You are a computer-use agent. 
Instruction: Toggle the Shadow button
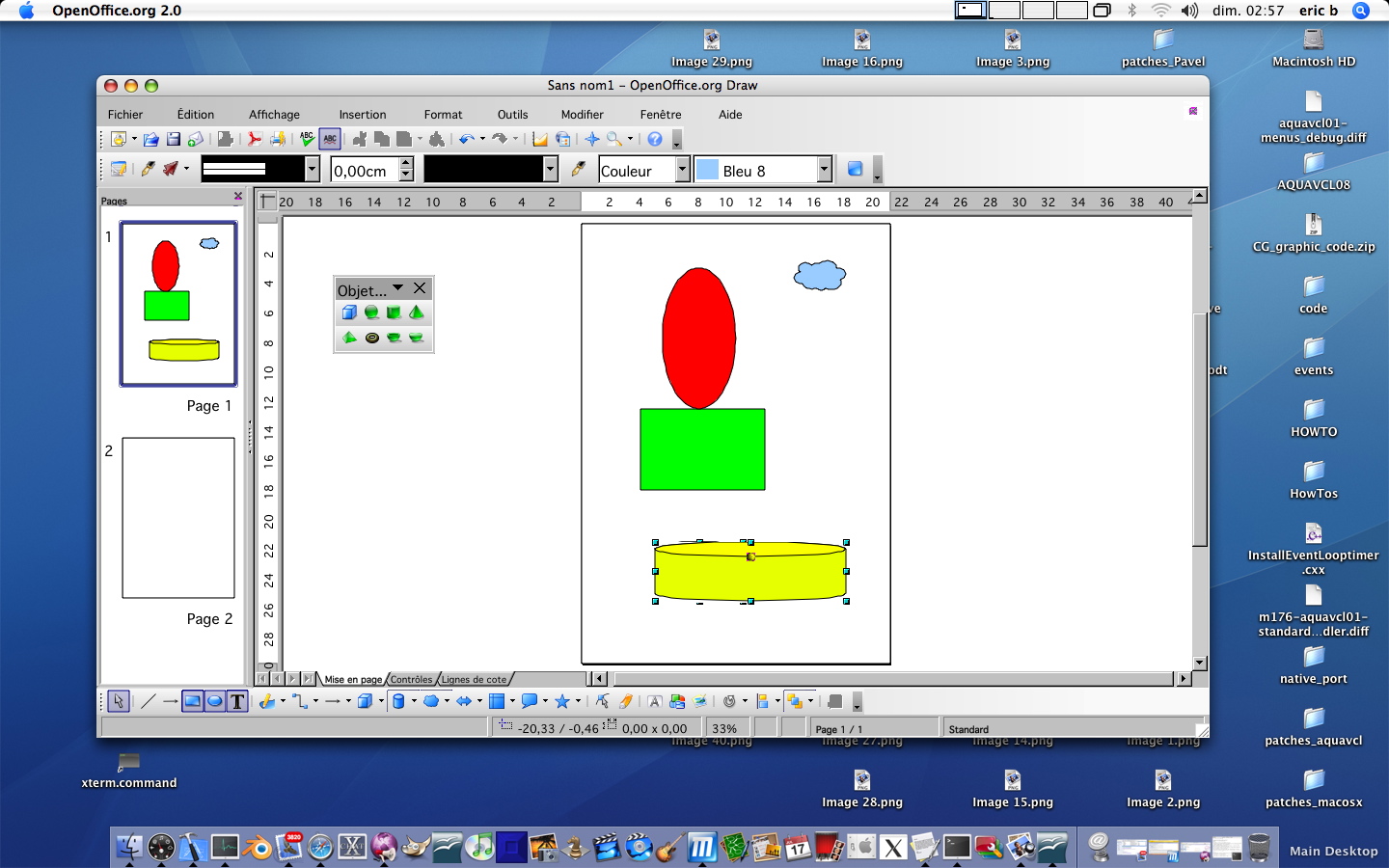tap(855, 169)
